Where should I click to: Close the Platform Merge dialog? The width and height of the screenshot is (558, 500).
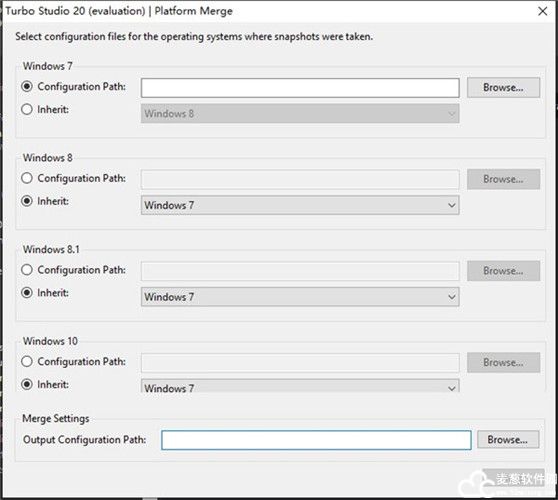[542, 11]
